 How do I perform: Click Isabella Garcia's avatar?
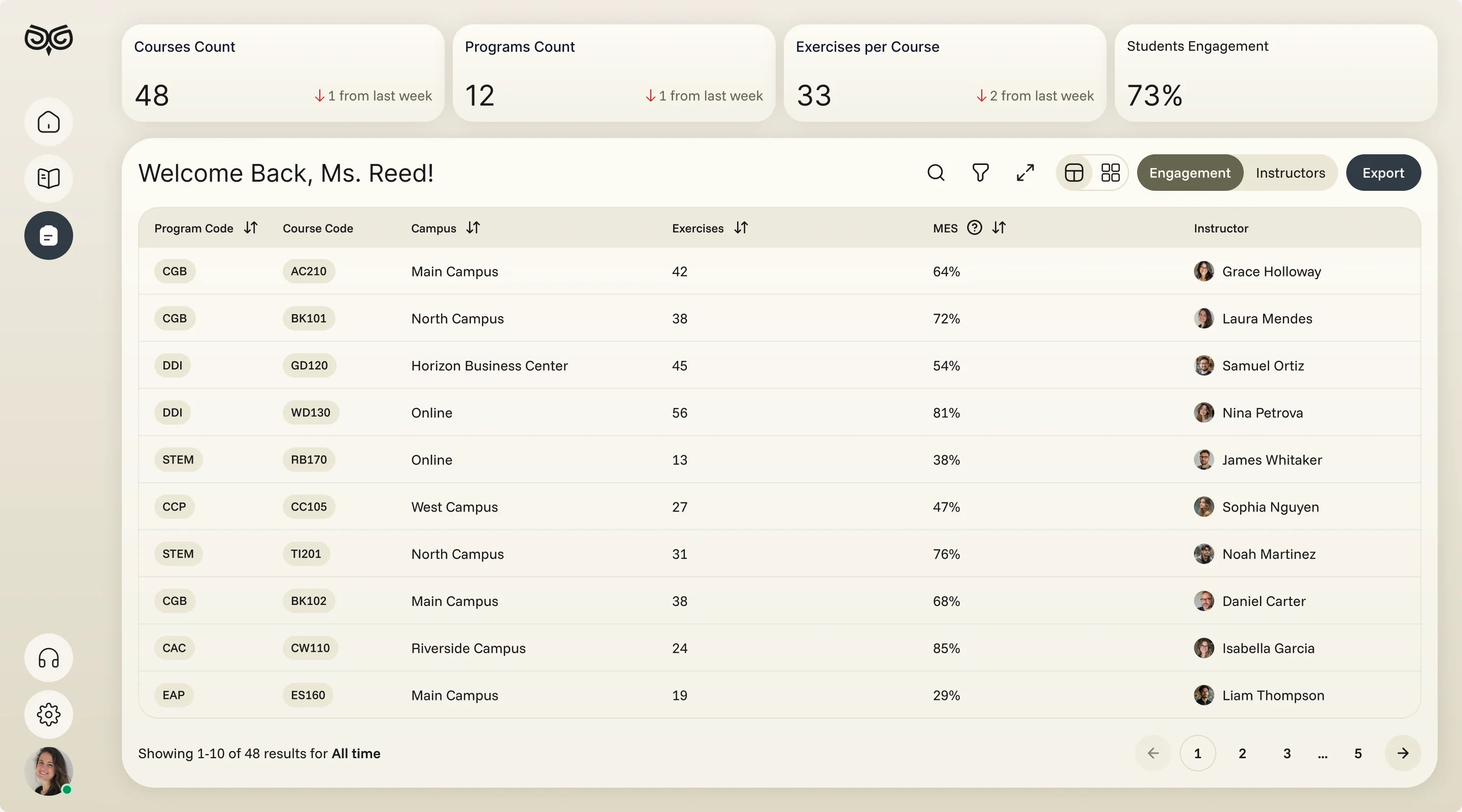pos(1204,648)
